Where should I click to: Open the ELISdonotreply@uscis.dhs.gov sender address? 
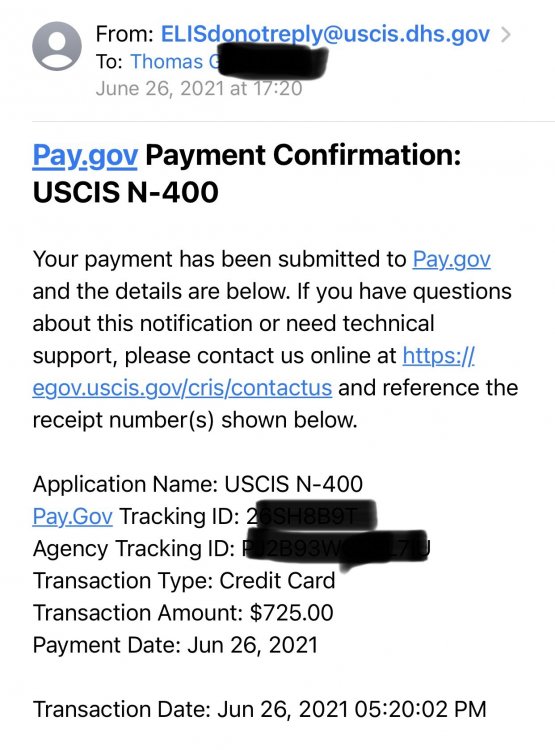tap(325, 34)
